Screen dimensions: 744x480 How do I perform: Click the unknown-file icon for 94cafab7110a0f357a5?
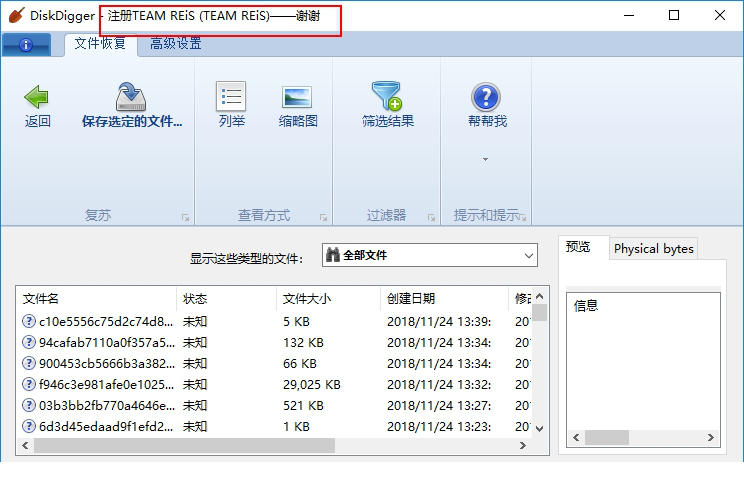(x=29, y=342)
